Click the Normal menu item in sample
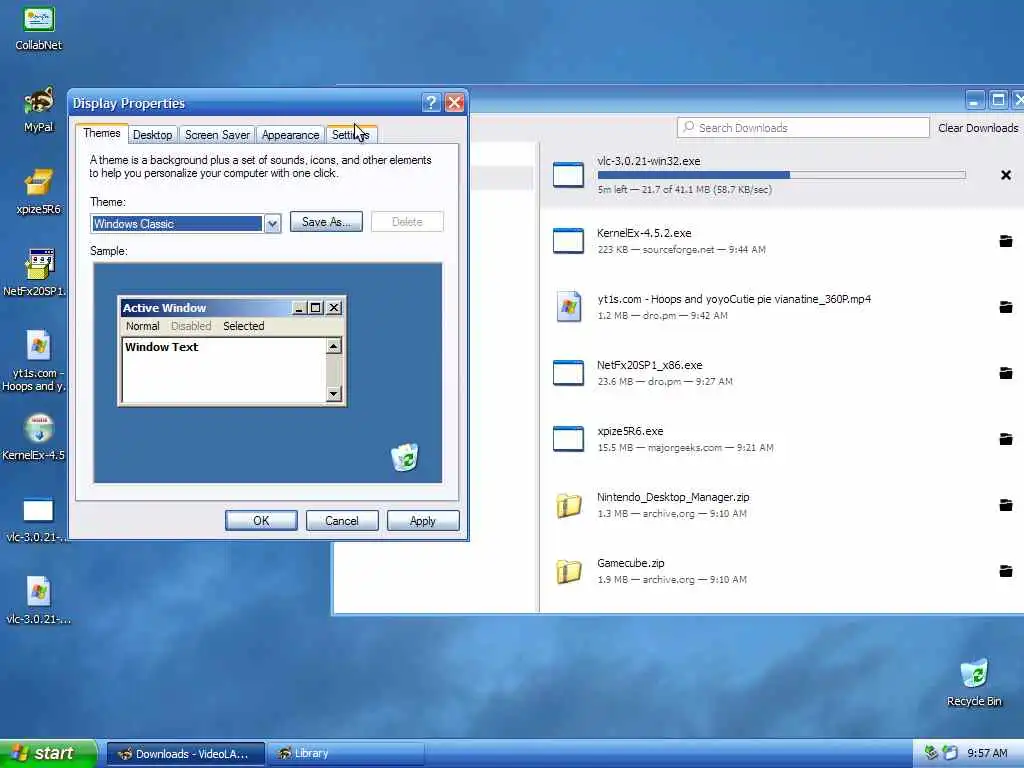 pyautogui.click(x=142, y=326)
